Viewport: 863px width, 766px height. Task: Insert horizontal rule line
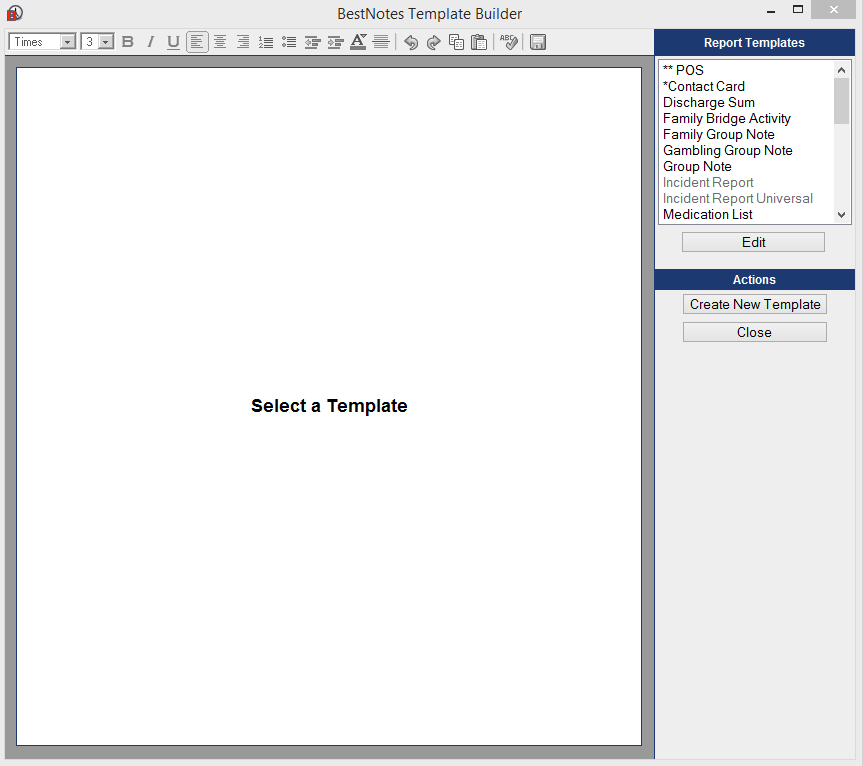click(x=381, y=42)
